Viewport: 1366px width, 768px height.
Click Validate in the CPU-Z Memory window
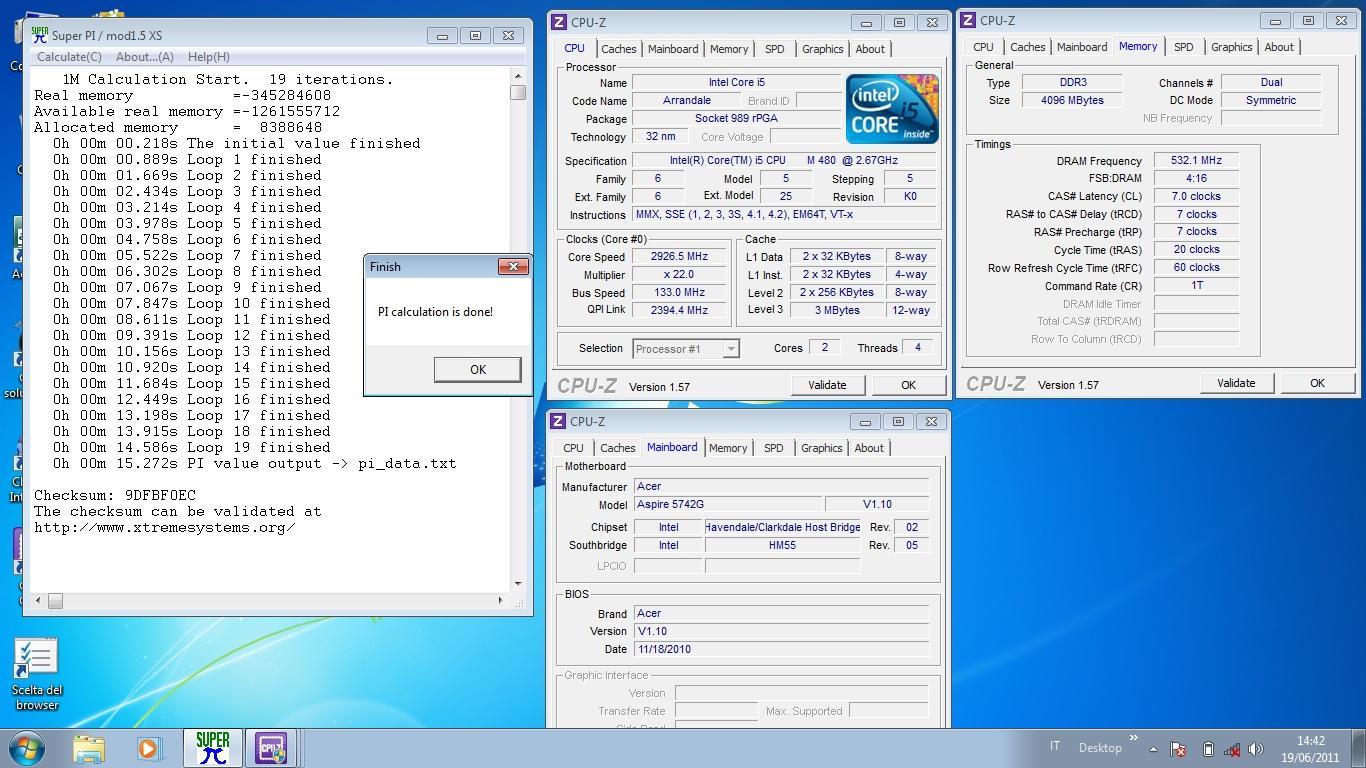(1236, 383)
